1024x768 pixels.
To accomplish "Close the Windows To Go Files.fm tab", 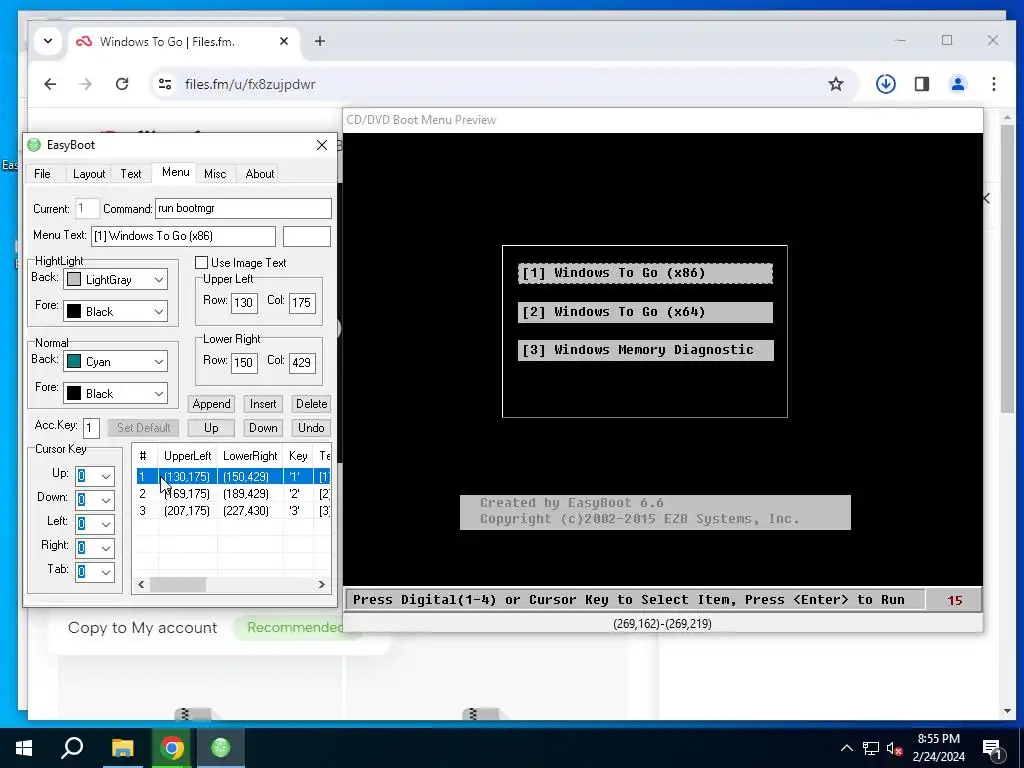I will click(283, 41).
